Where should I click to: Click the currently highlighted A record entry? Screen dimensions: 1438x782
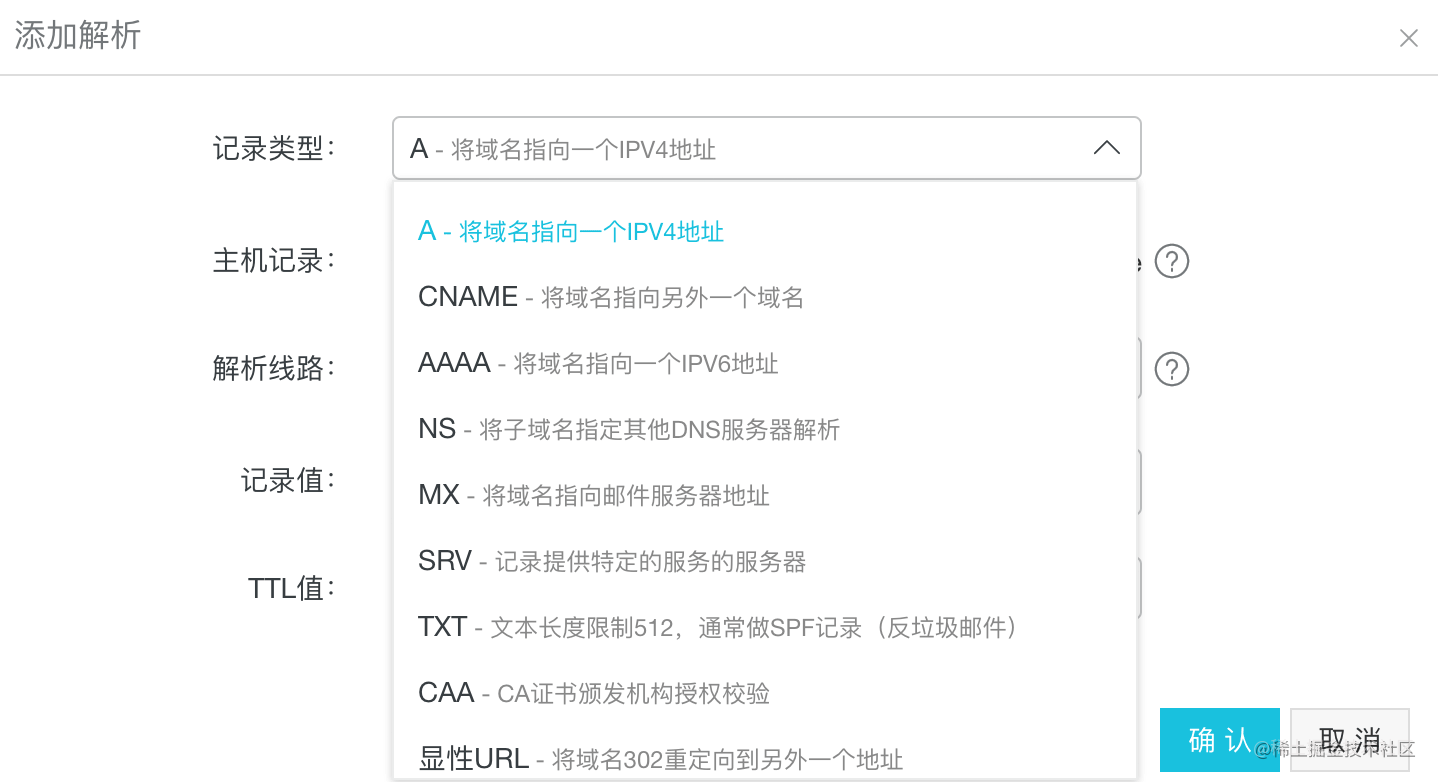pos(570,230)
